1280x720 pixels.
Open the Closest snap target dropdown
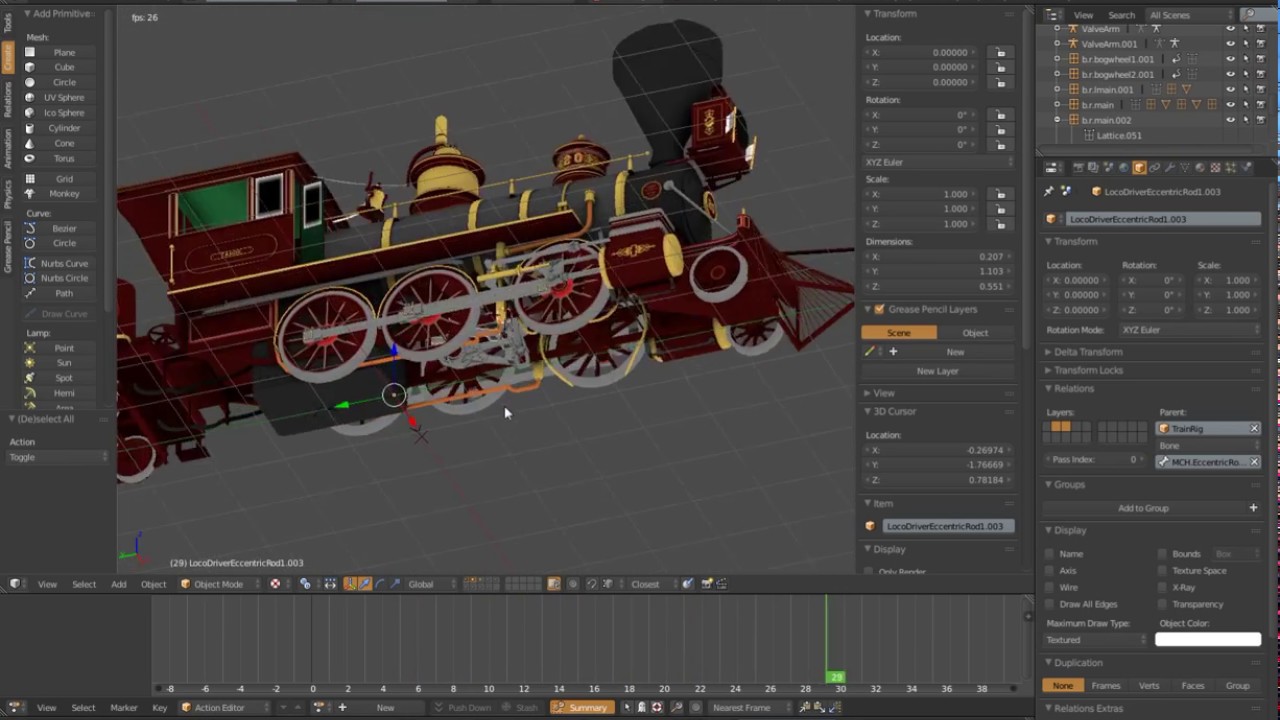(x=651, y=584)
